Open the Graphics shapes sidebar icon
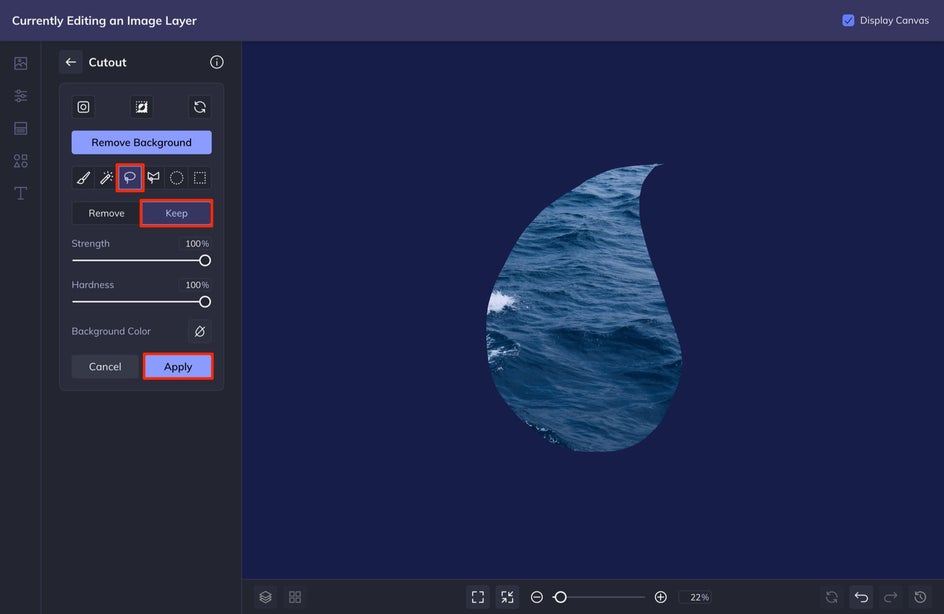 coord(20,161)
